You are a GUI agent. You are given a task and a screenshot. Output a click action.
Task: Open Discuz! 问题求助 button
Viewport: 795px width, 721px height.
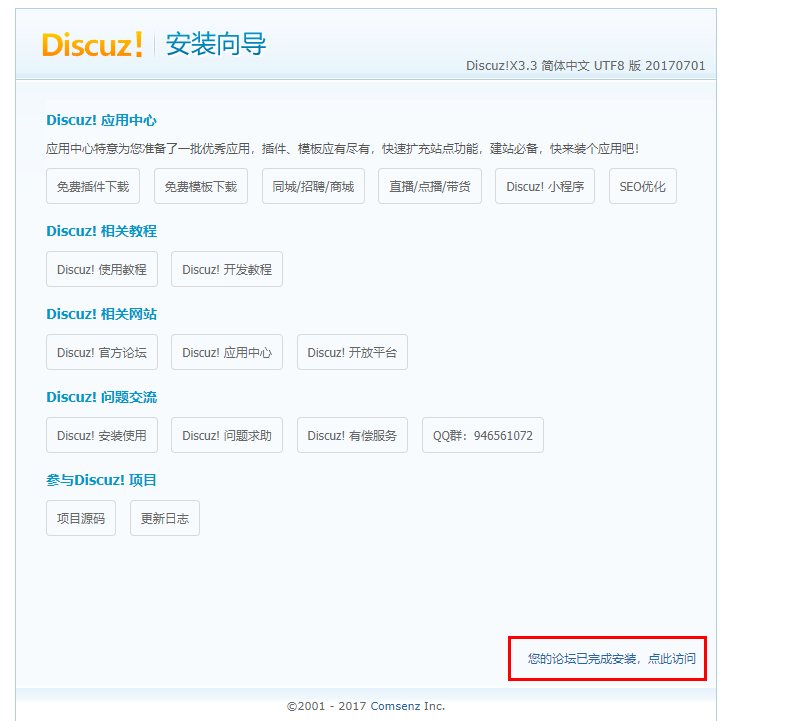(x=227, y=435)
